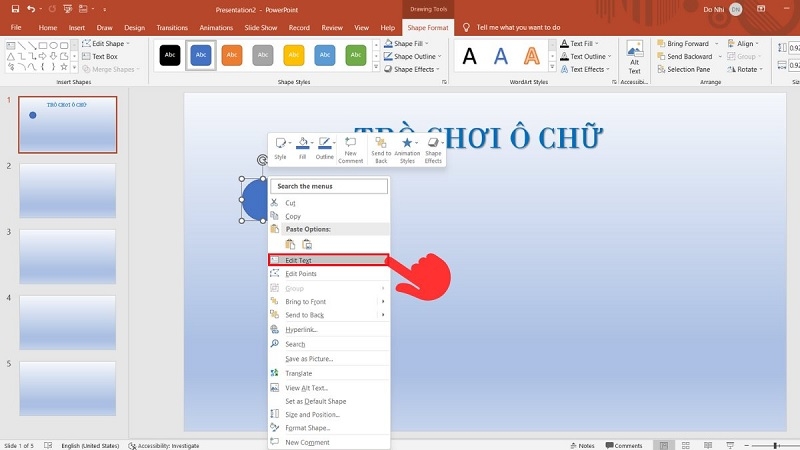Click the Save icon in quick access toolbar
This screenshot has height=450, width=800.
pos(15,9)
